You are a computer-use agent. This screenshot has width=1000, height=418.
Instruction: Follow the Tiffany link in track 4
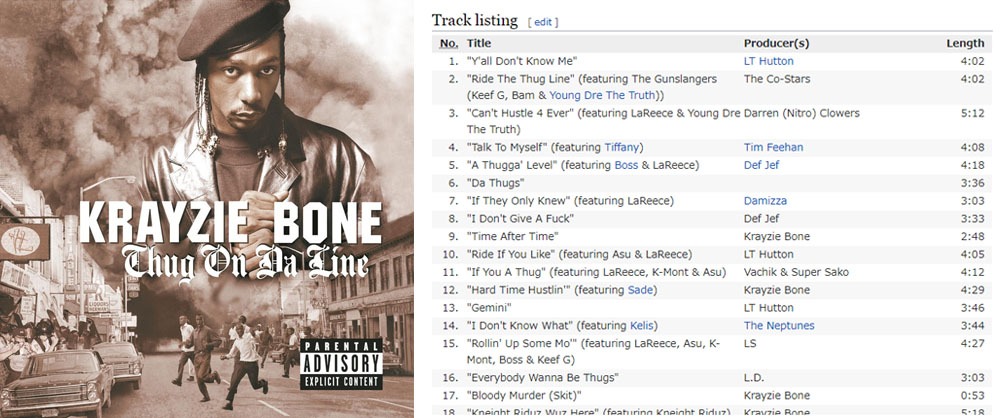coord(622,147)
